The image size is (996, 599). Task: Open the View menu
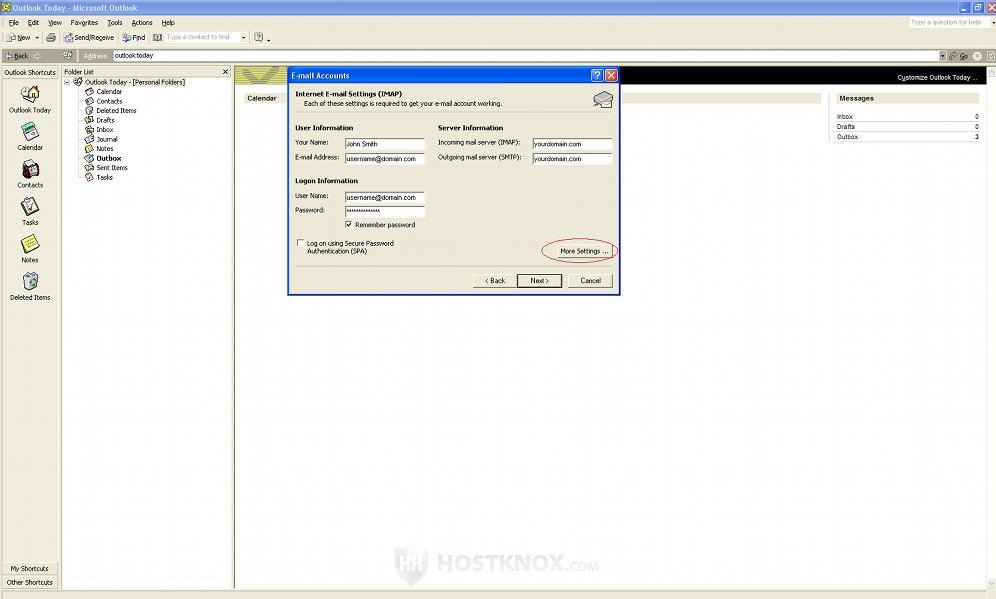(x=55, y=22)
